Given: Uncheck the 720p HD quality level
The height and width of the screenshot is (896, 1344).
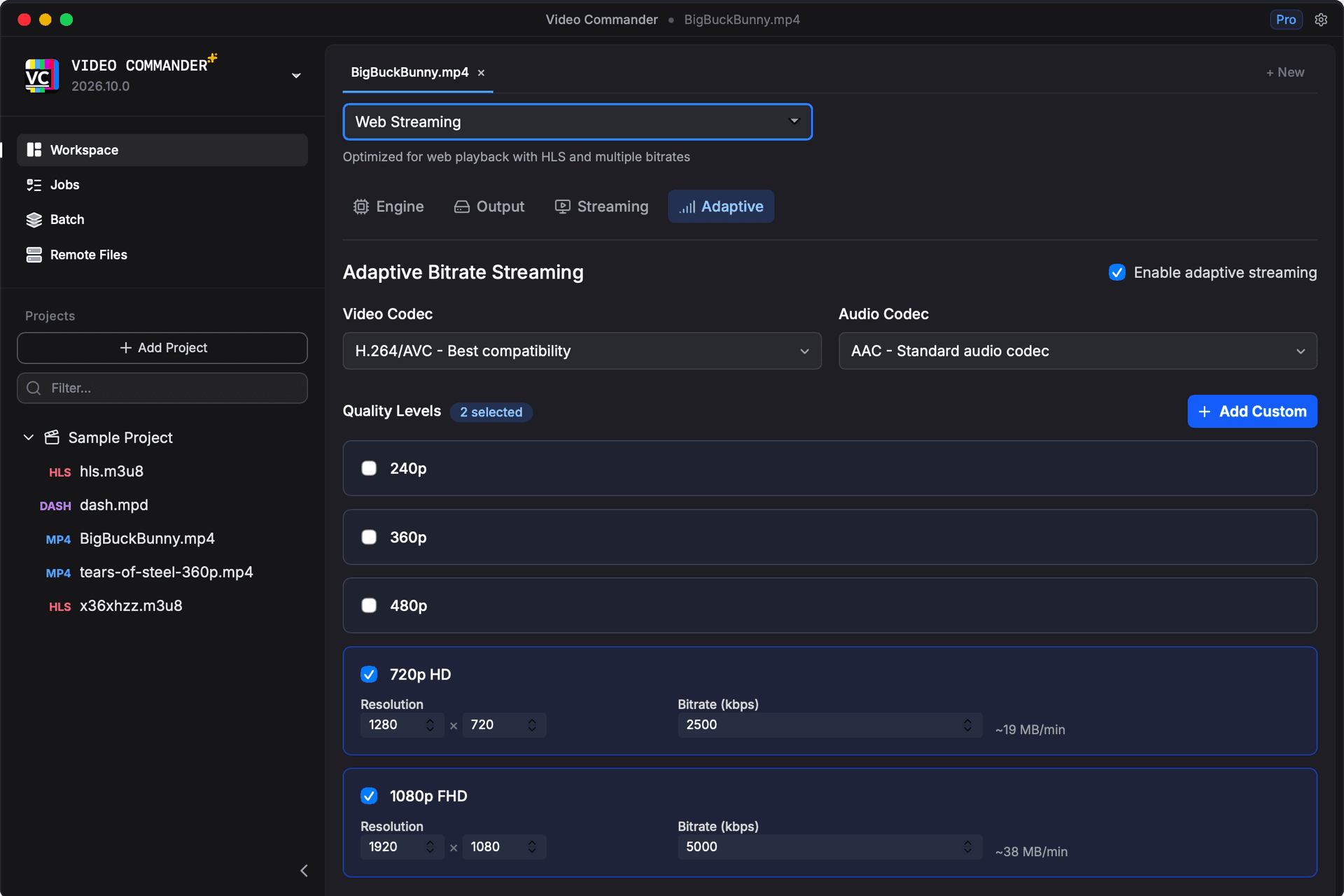Looking at the screenshot, I should pos(369,674).
